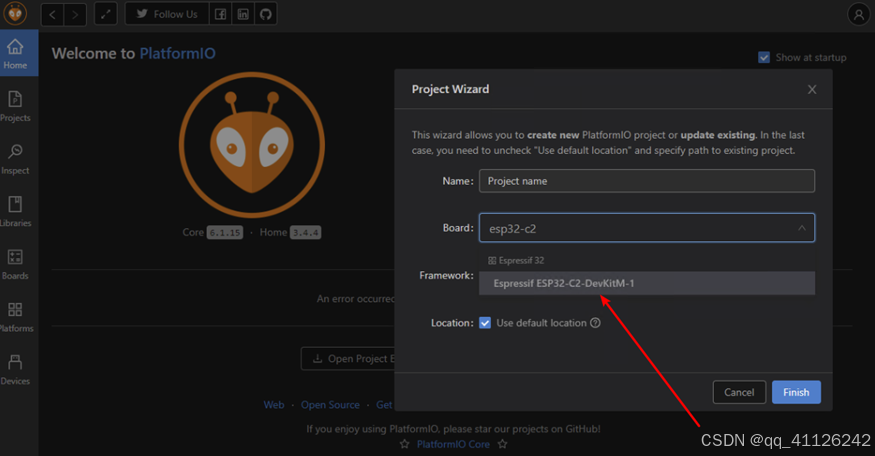The image size is (875, 456).
Task: Open the GitHub icon link
Action: tap(266, 14)
